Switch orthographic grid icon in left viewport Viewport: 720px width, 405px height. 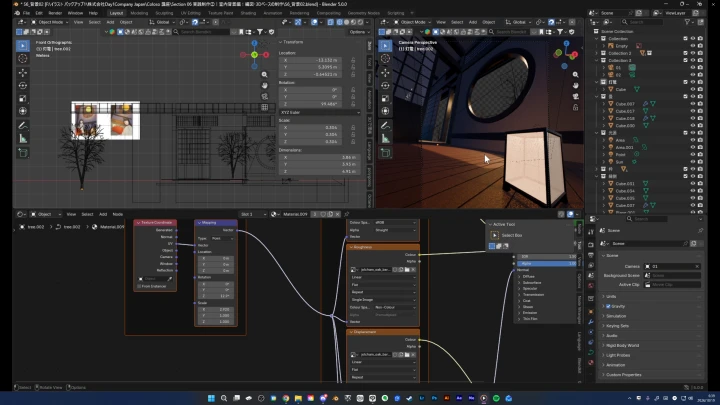click(x=264, y=107)
